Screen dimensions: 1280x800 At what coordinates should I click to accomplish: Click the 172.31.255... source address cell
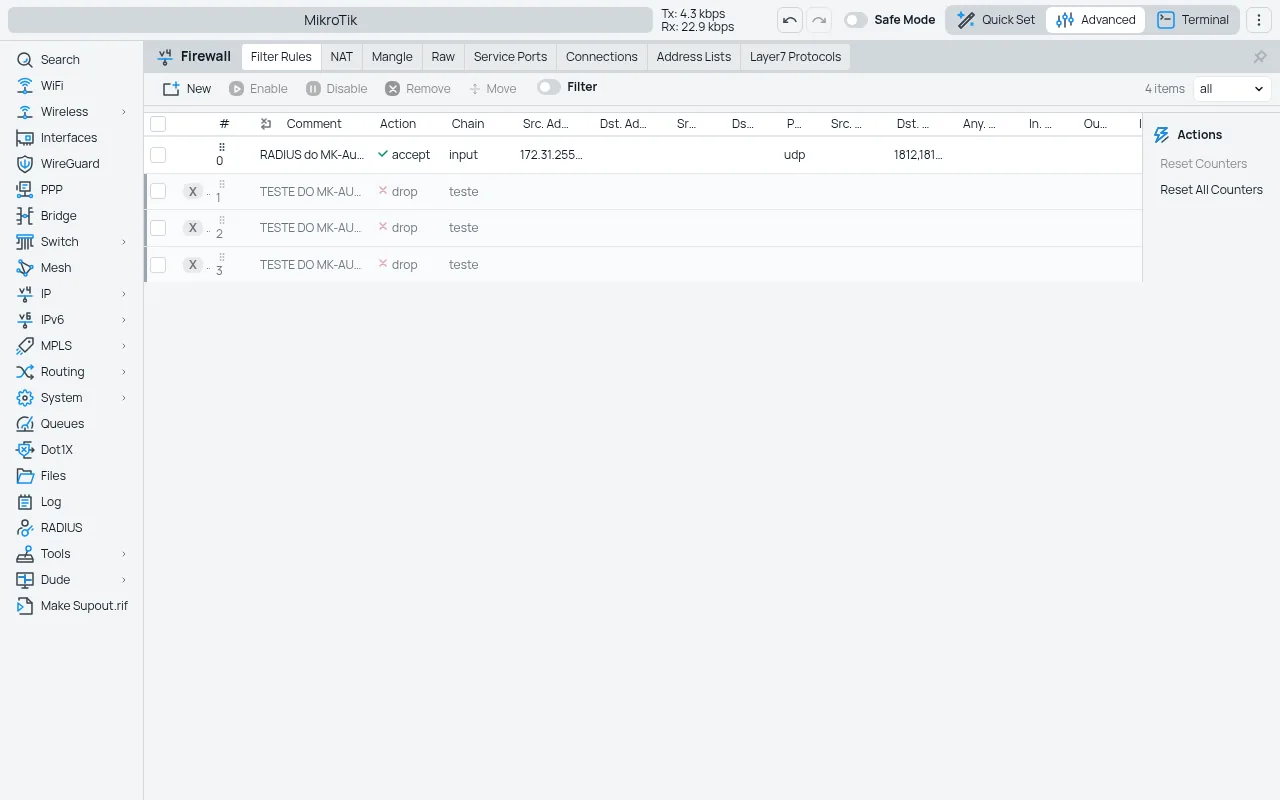point(551,155)
